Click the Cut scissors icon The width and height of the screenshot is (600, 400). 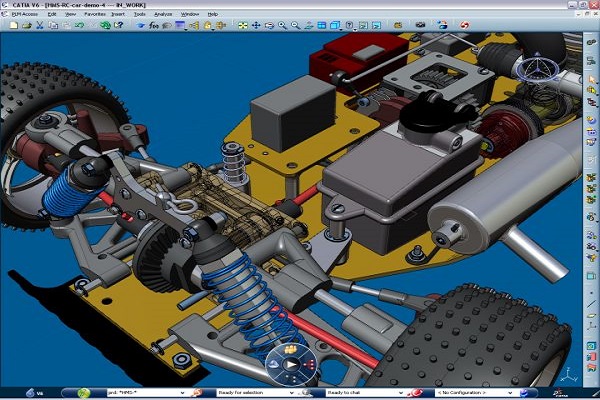pos(39,25)
